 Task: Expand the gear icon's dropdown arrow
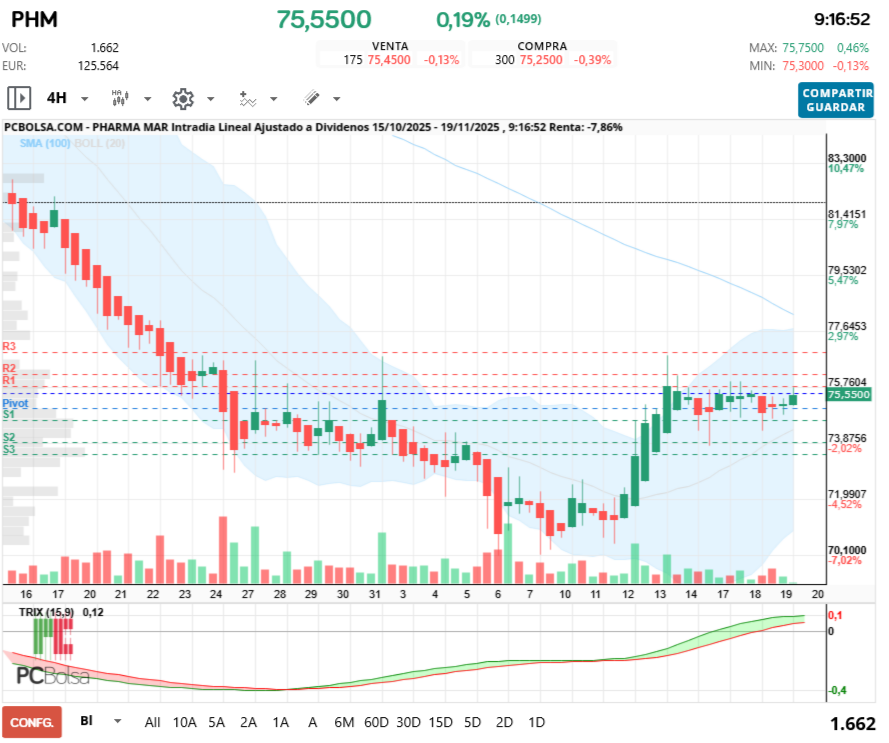[209, 98]
